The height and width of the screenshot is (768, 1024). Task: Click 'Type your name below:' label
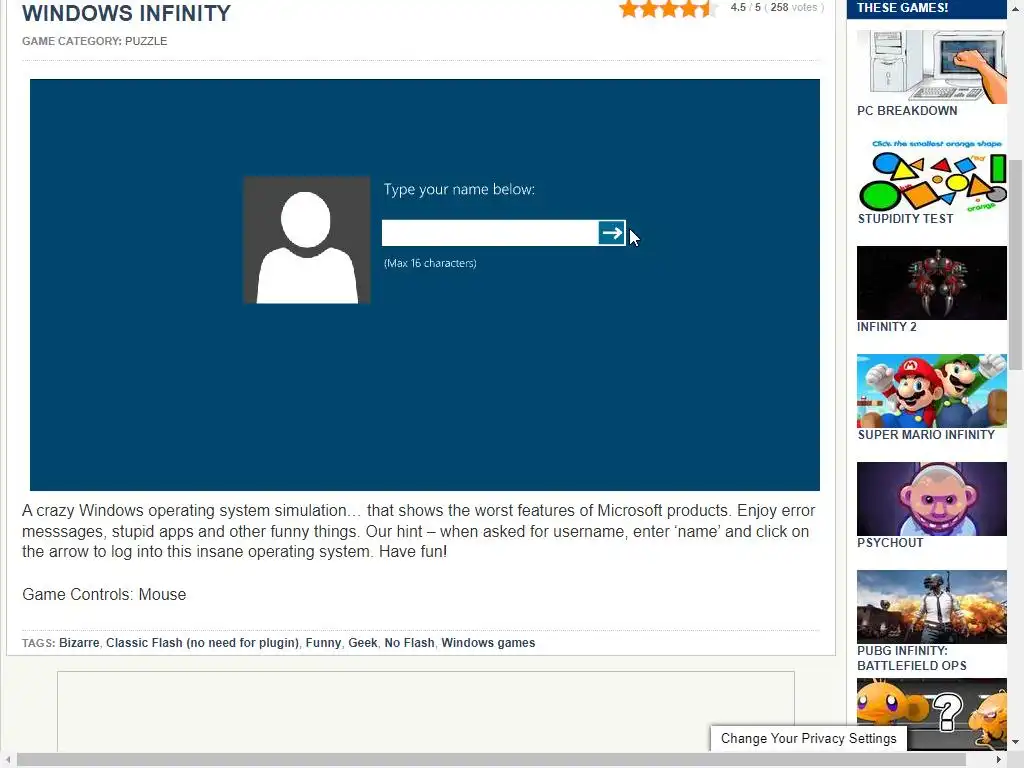point(459,189)
